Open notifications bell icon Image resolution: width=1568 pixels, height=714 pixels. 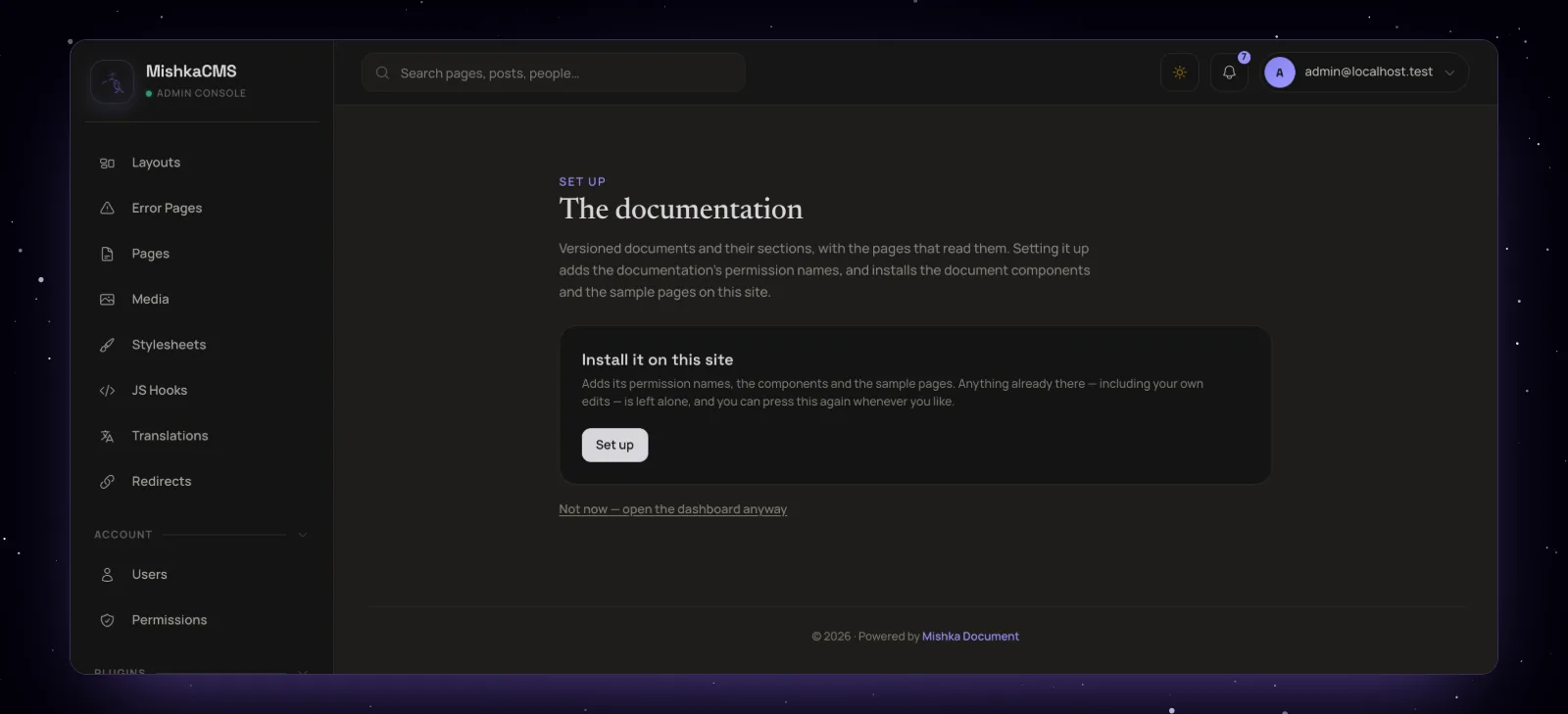(1229, 72)
